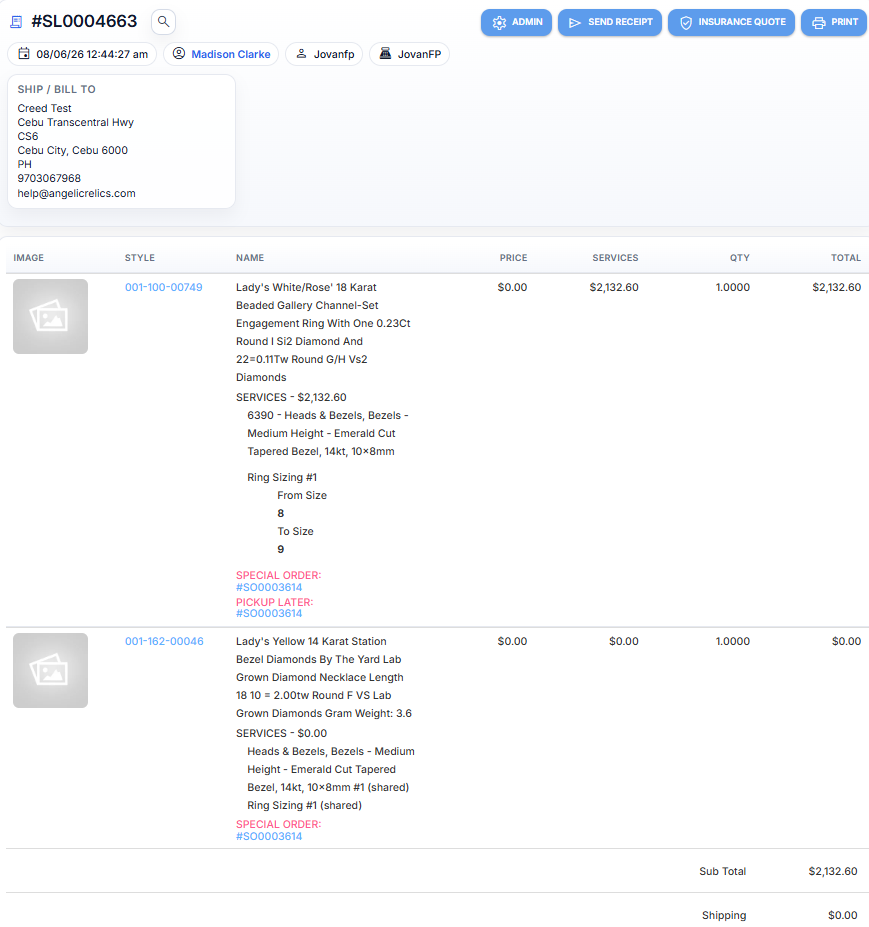Click the date chip 08/06/26 12:44:27 am

pos(82,54)
